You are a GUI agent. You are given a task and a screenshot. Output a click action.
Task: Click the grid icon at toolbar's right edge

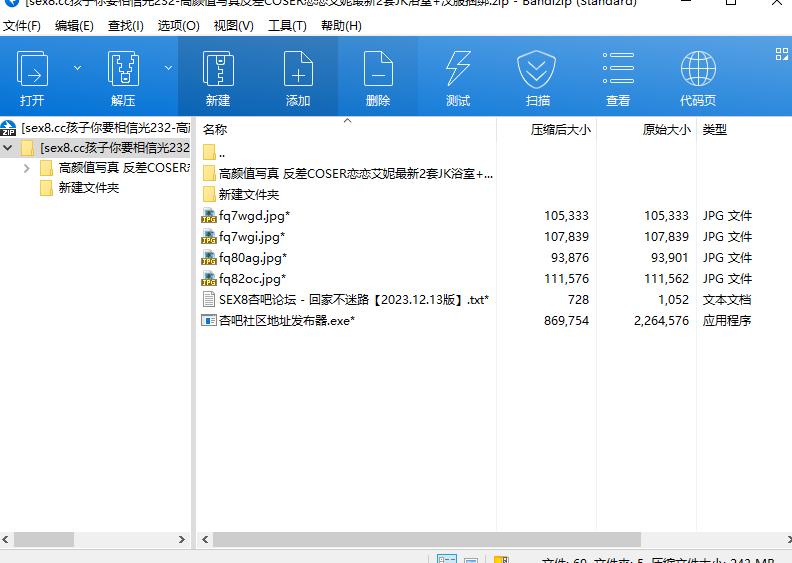781,54
